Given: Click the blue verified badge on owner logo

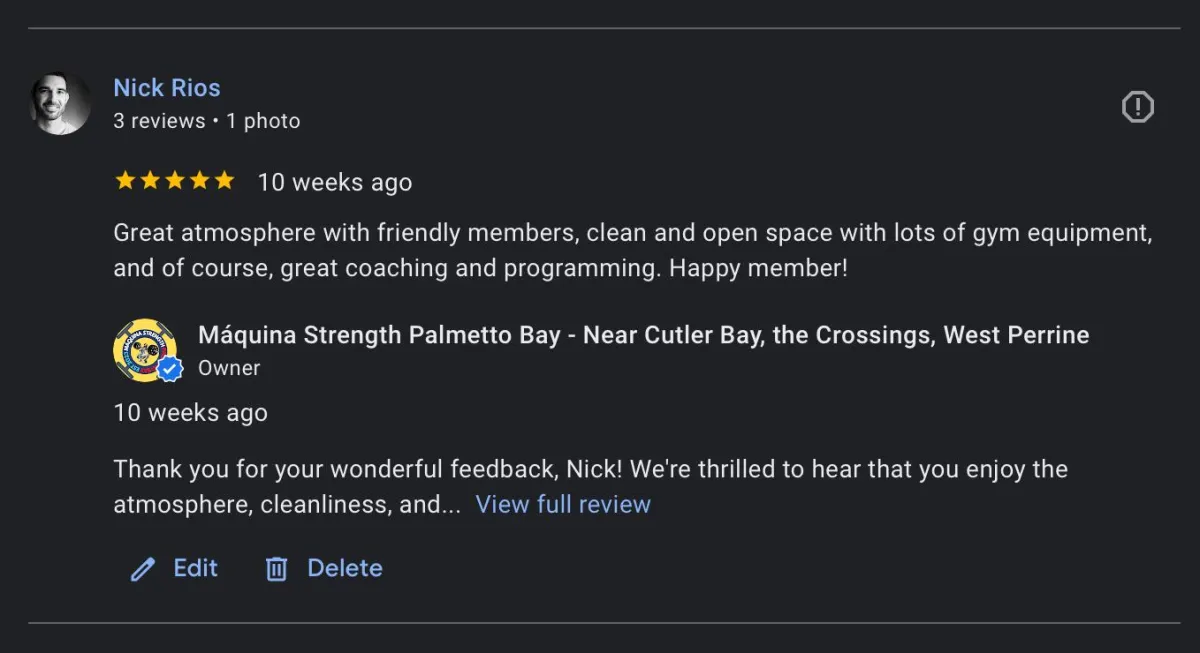Looking at the screenshot, I should click(x=171, y=369).
